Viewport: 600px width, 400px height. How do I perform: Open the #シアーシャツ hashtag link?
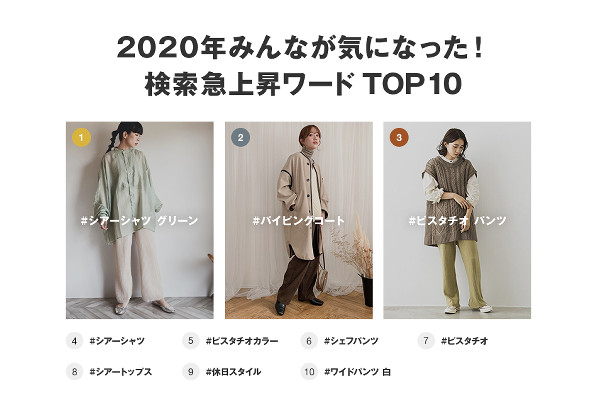coord(117,341)
